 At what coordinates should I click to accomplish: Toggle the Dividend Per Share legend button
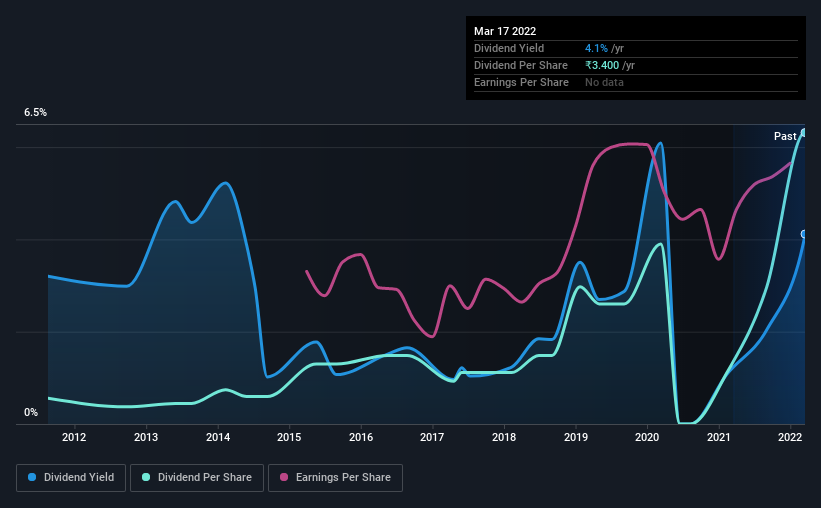[x=197, y=478]
